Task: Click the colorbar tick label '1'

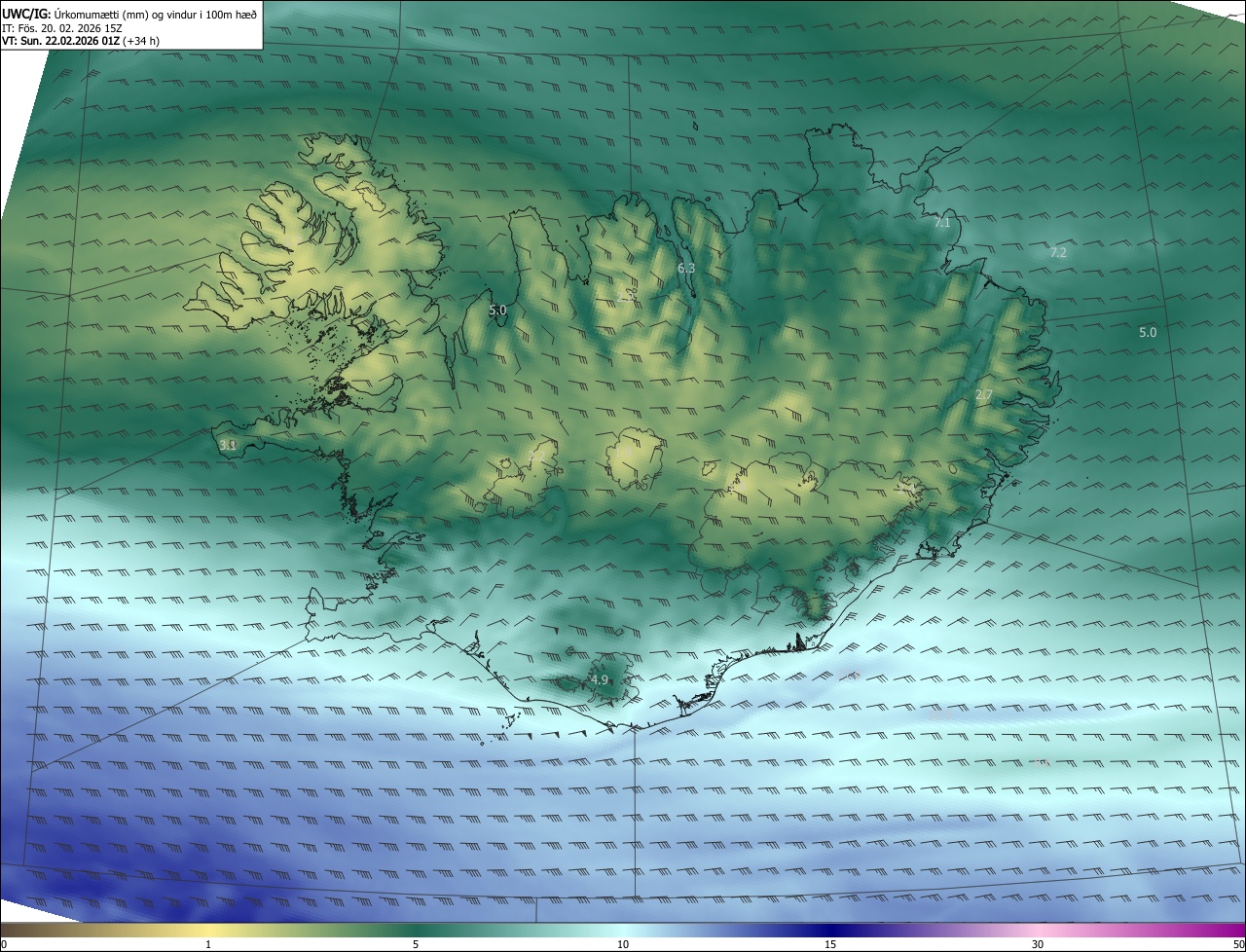Action: (x=208, y=944)
